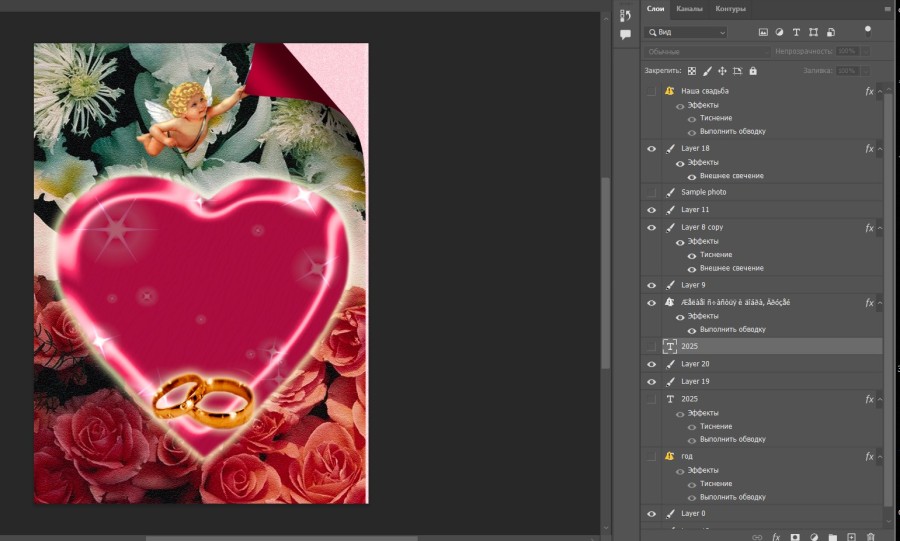
Task: Switch to the Каналы tab
Action: (x=689, y=9)
